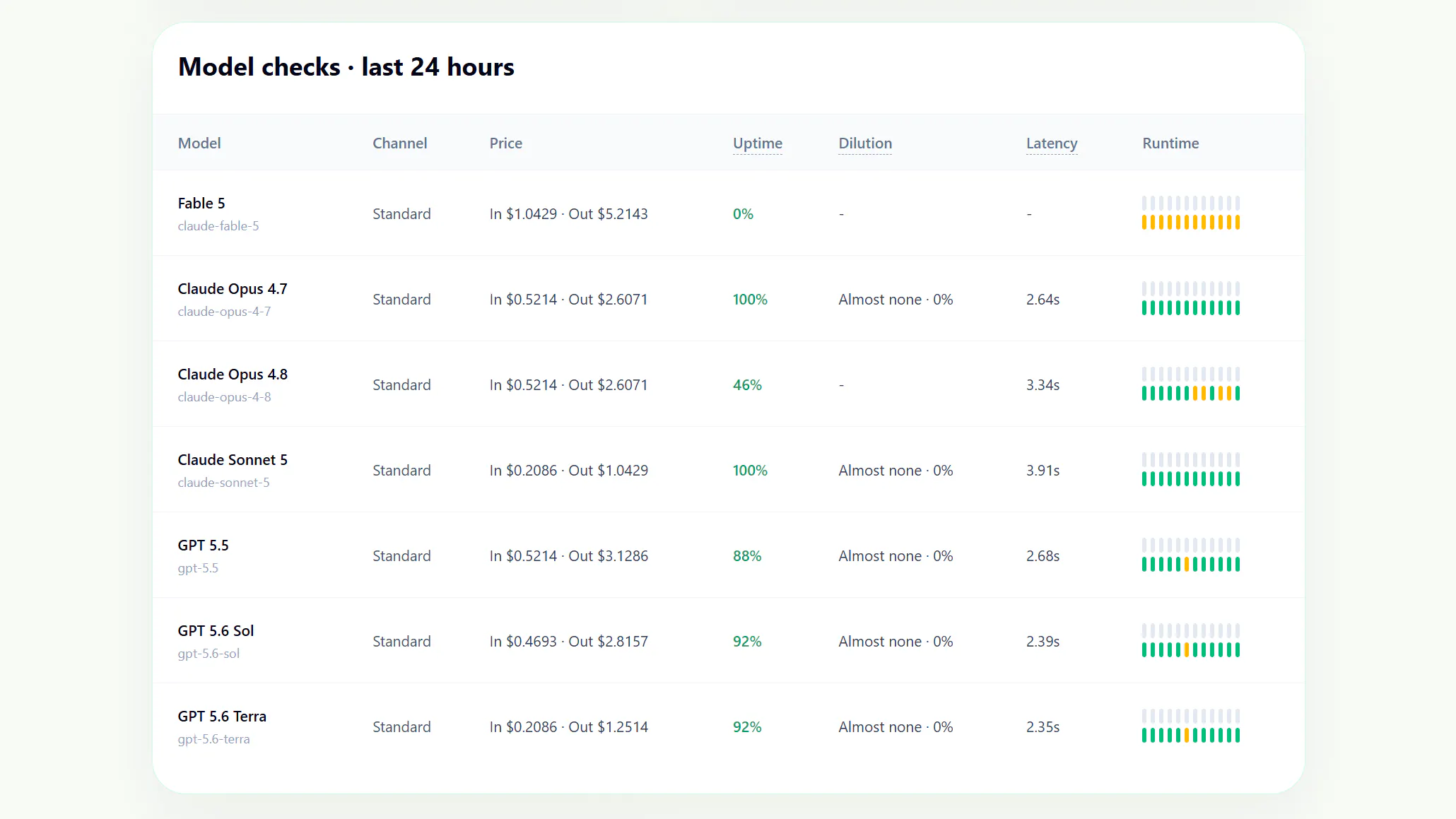Click the Channel column header
The width and height of the screenshot is (1456, 819).
click(400, 143)
